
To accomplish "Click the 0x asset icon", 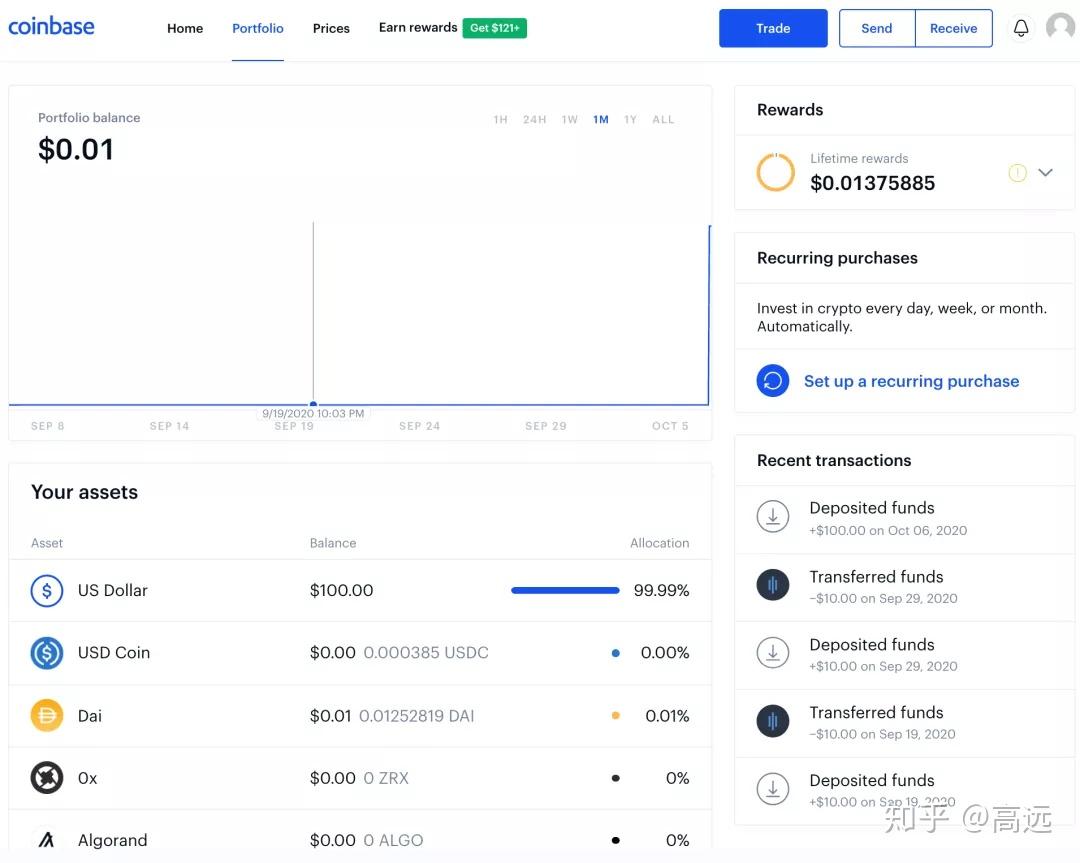I will coord(47,778).
